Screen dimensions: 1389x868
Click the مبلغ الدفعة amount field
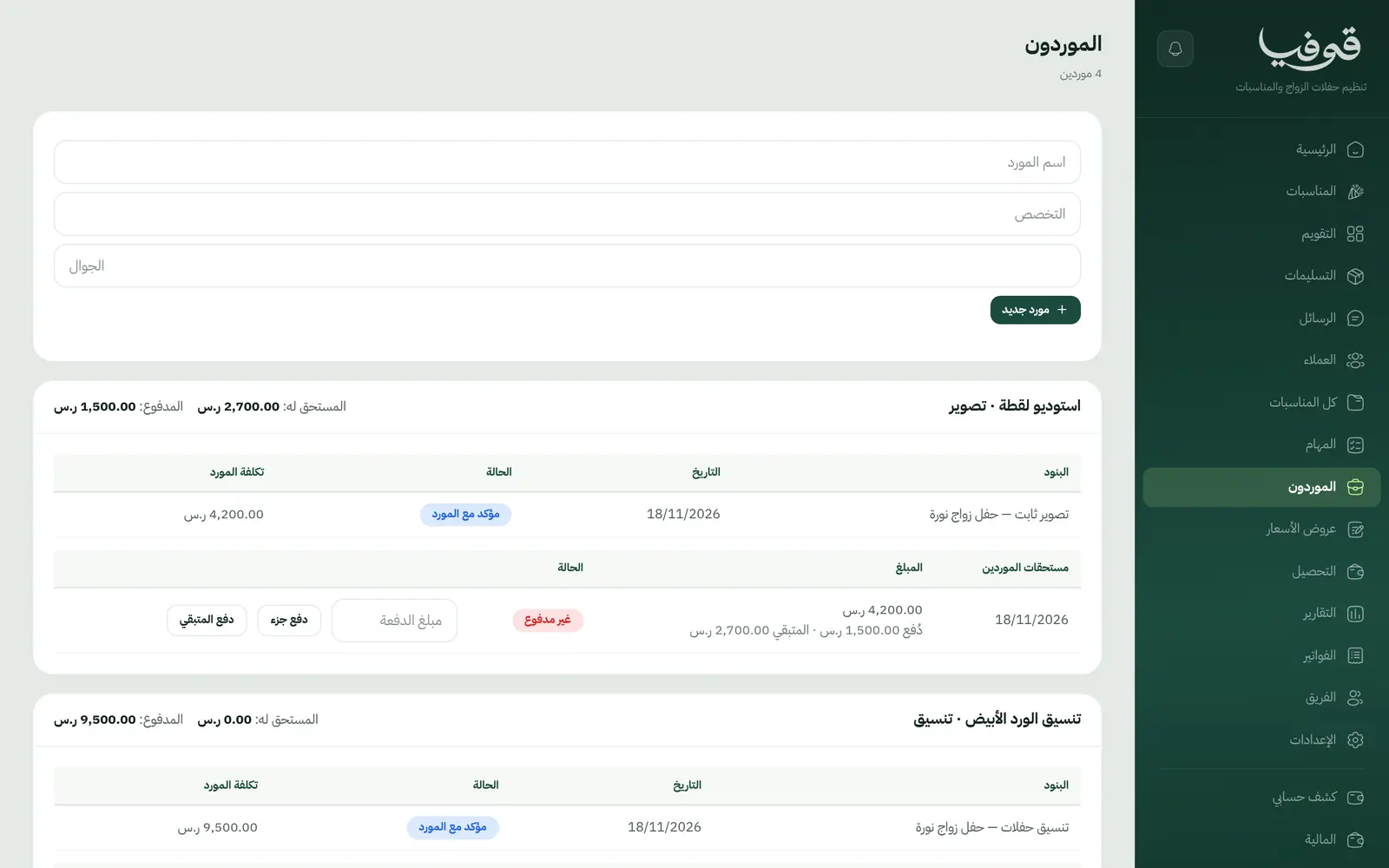(394, 621)
